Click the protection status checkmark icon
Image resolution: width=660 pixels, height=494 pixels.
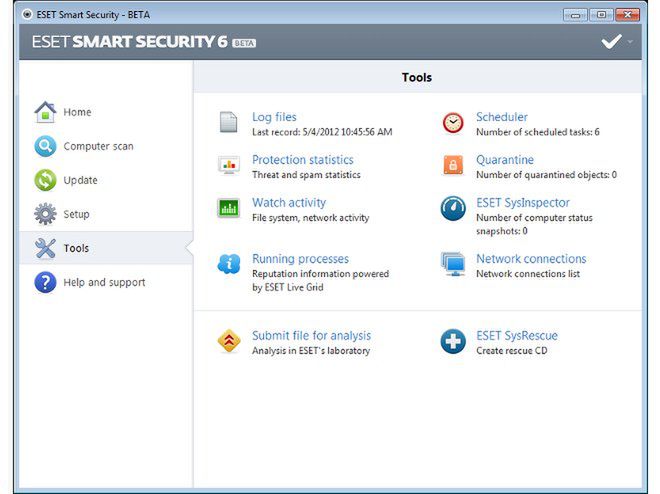point(612,41)
